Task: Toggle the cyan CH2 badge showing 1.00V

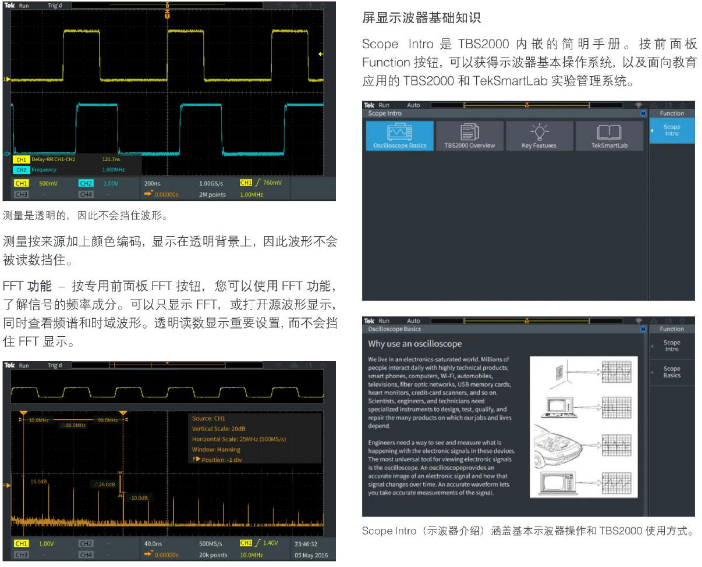Action: coord(86,183)
